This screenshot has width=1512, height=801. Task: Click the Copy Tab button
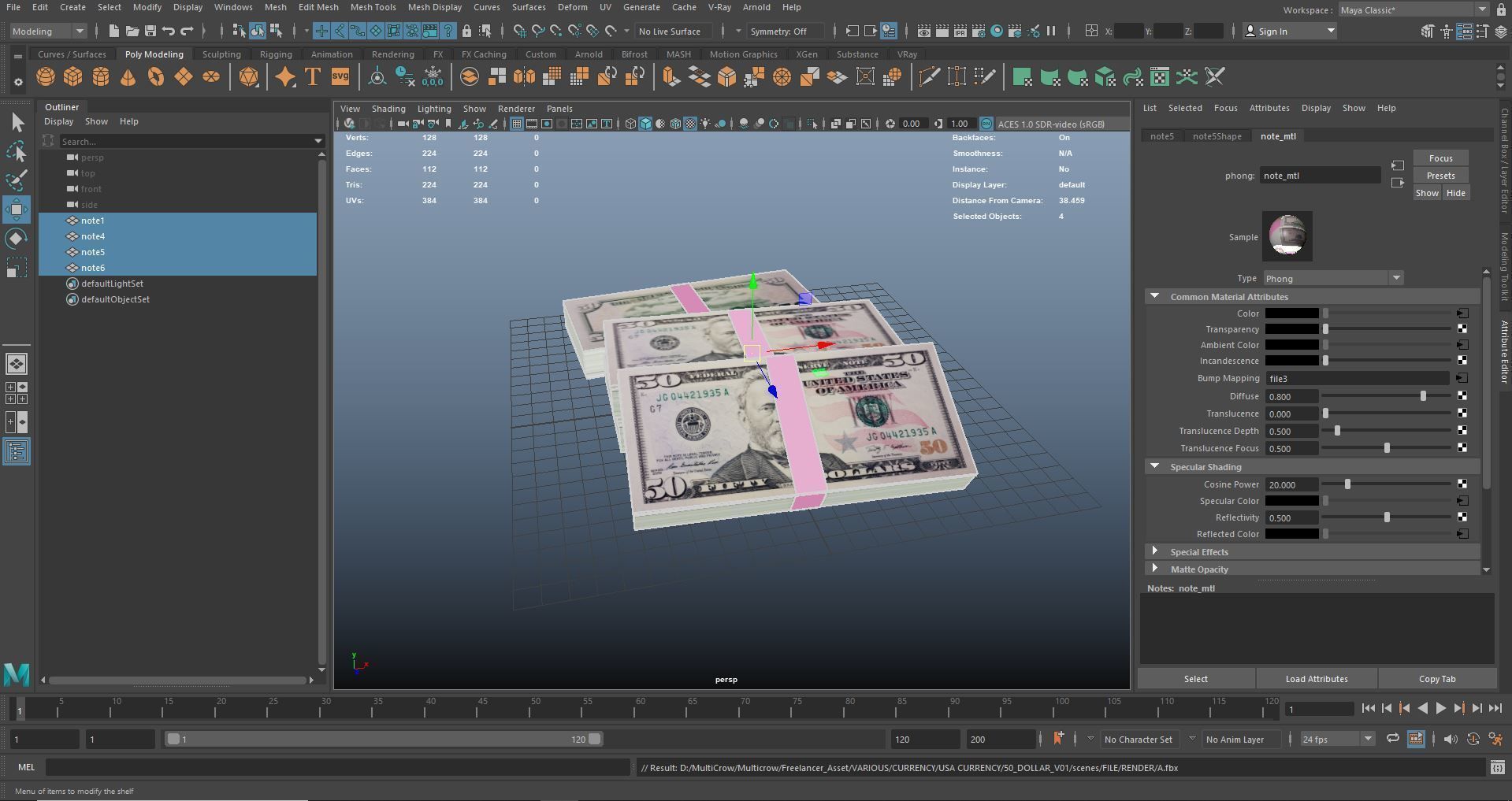(1437, 679)
